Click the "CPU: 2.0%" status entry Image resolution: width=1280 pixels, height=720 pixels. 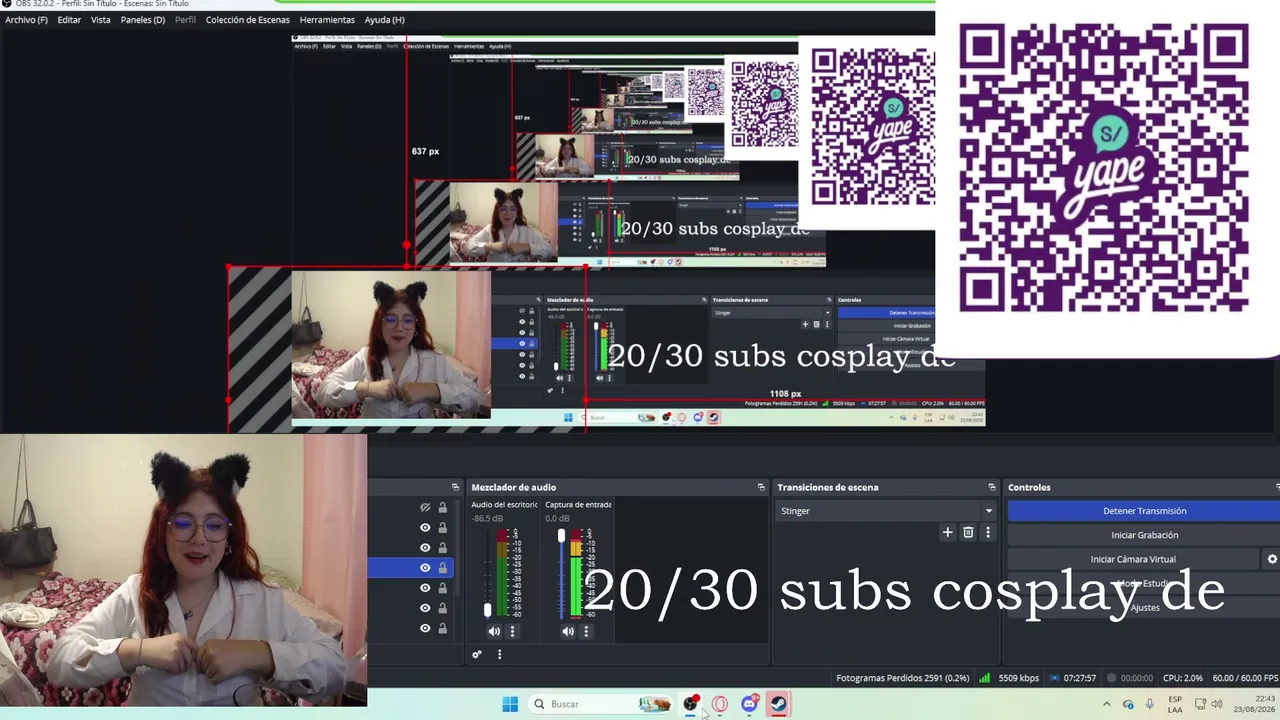(1182, 678)
